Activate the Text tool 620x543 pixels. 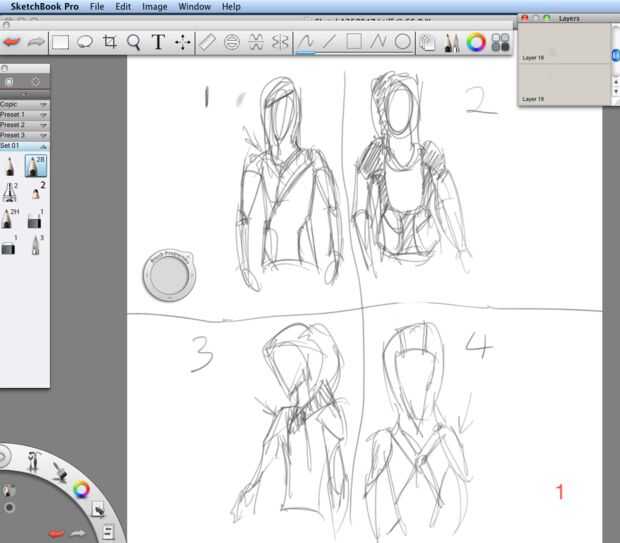point(158,42)
